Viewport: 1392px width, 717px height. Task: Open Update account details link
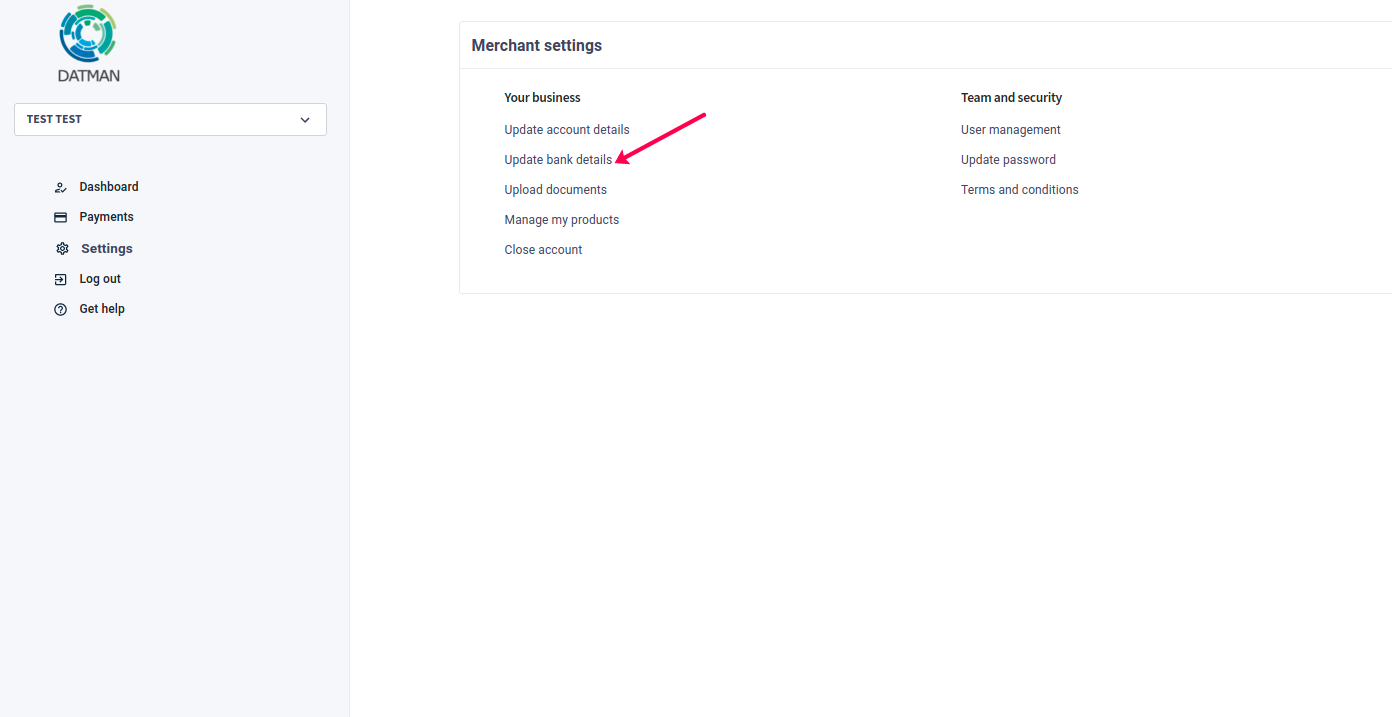click(x=567, y=130)
